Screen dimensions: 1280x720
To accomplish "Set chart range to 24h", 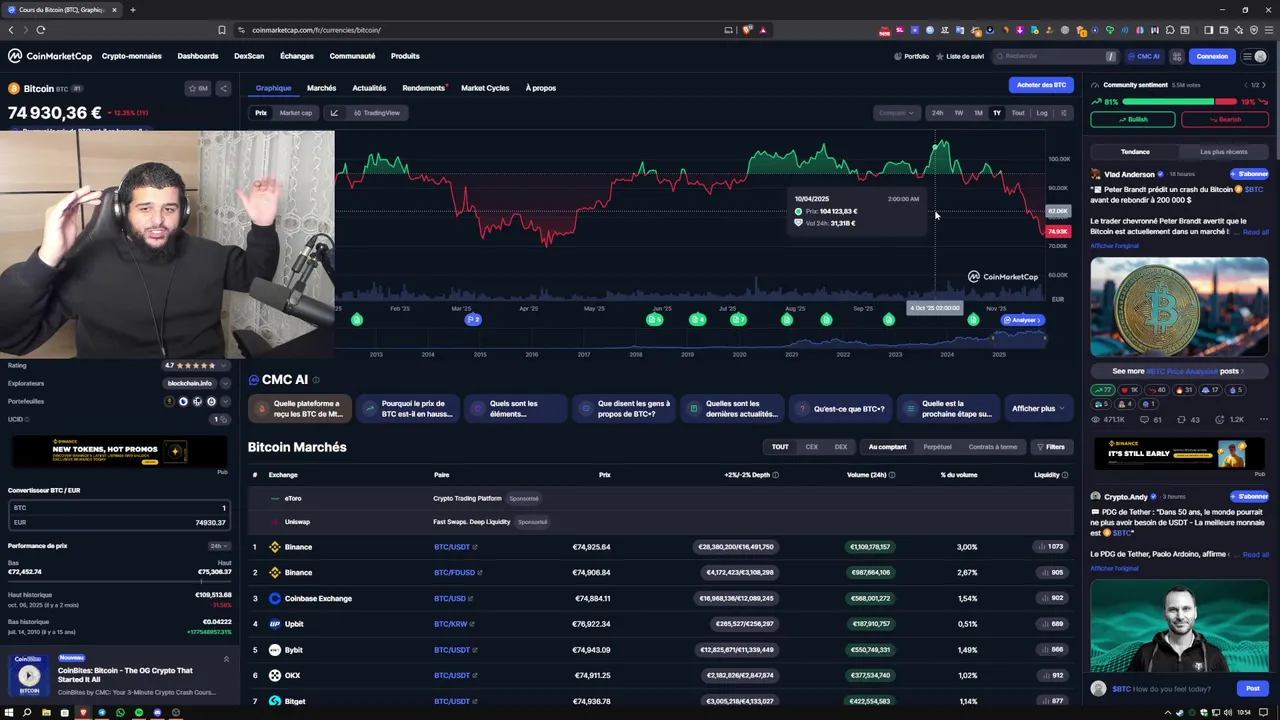I will (937, 113).
